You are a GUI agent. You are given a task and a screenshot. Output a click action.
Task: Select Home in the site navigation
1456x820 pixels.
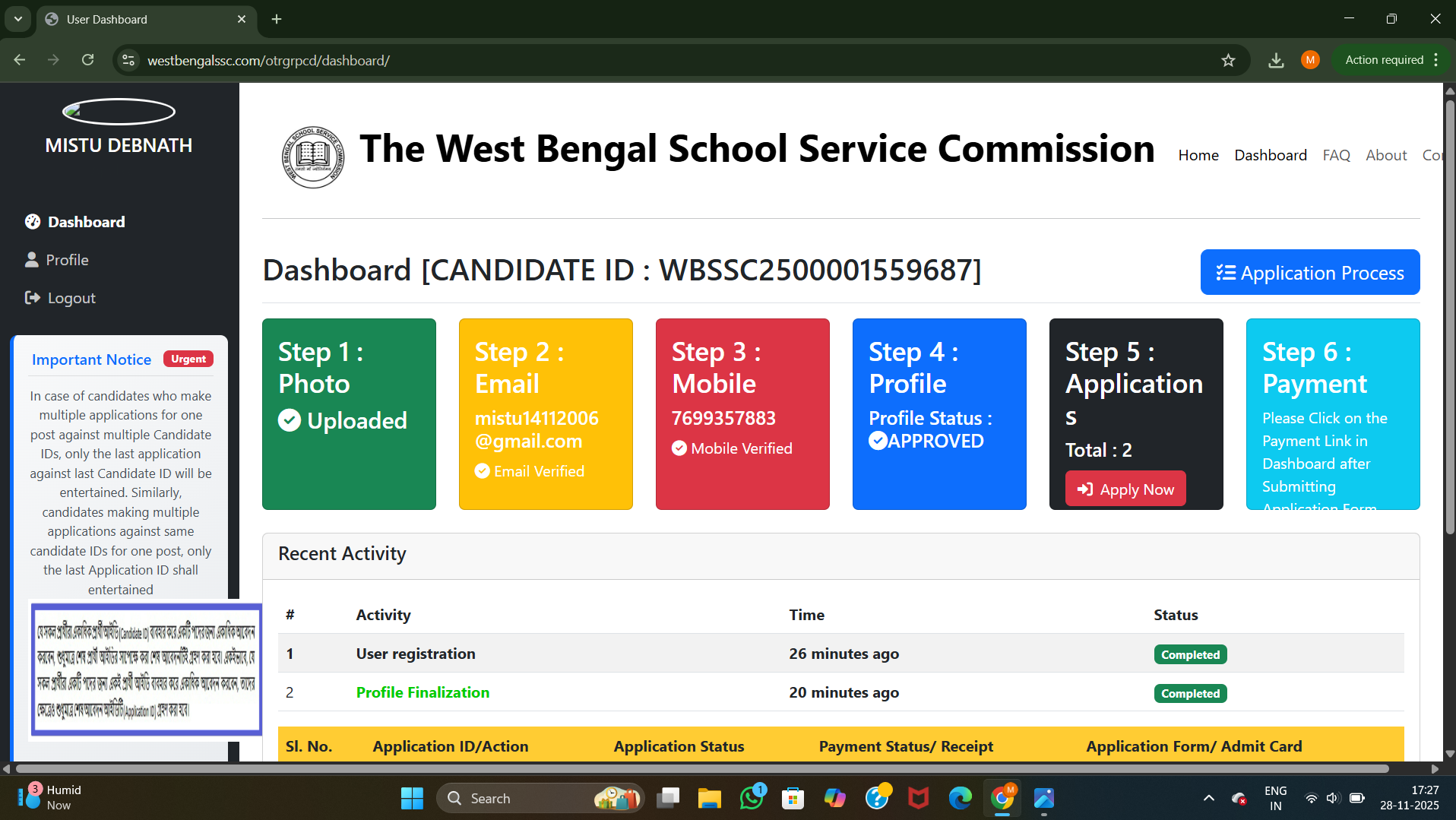1198,154
